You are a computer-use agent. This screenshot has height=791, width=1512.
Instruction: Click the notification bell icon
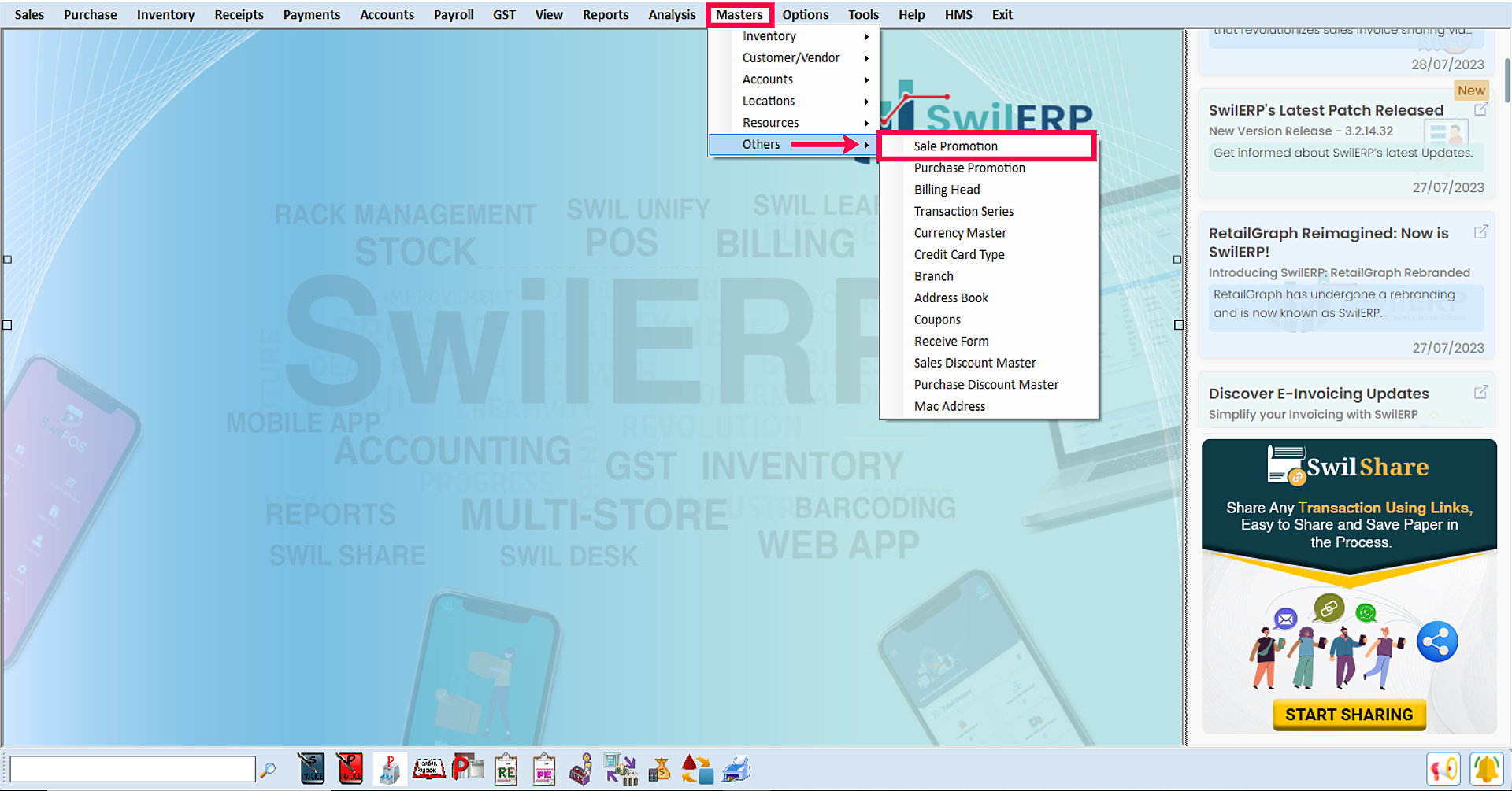pyautogui.click(x=1486, y=769)
